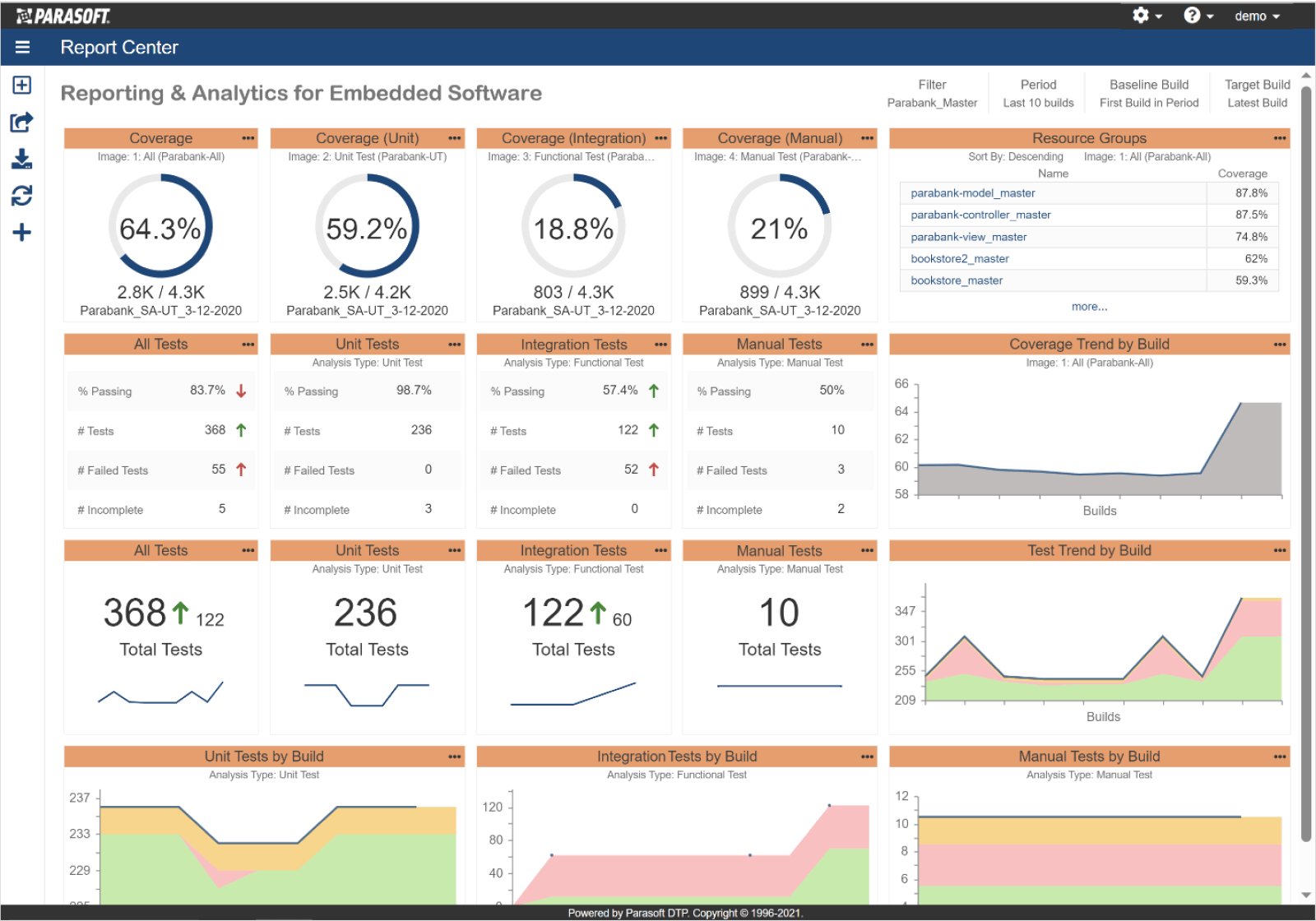Screen dimensions: 1316x921
Task: Click the Coverage percentage ring showing 64.3%
Action: click(x=160, y=228)
